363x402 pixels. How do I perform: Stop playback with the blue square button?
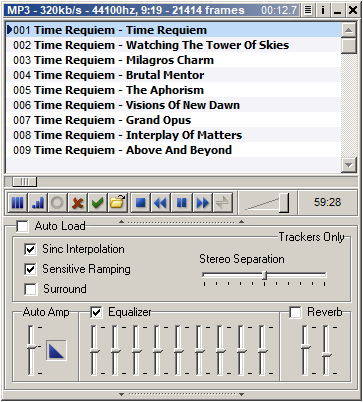141,203
